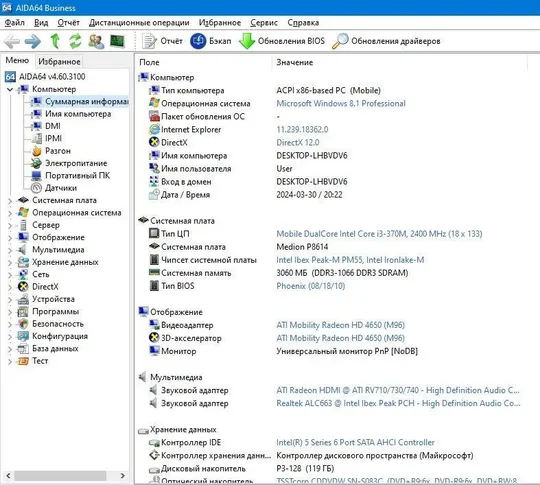The width and height of the screenshot is (540, 485).
Task: Open the Сервис menu
Action: [264, 23]
